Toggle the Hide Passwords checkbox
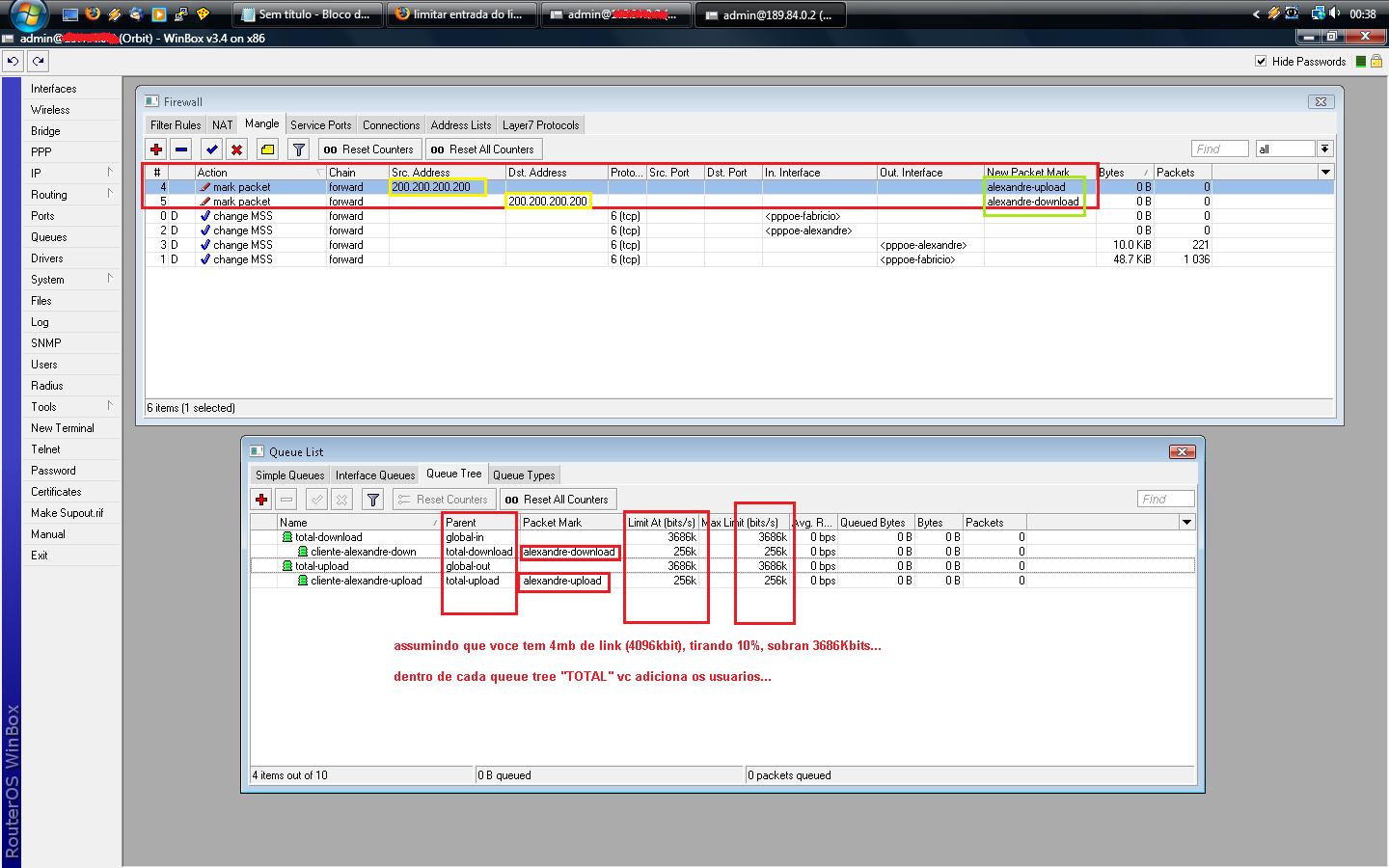This screenshot has width=1389, height=868. tap(1261, 61)
